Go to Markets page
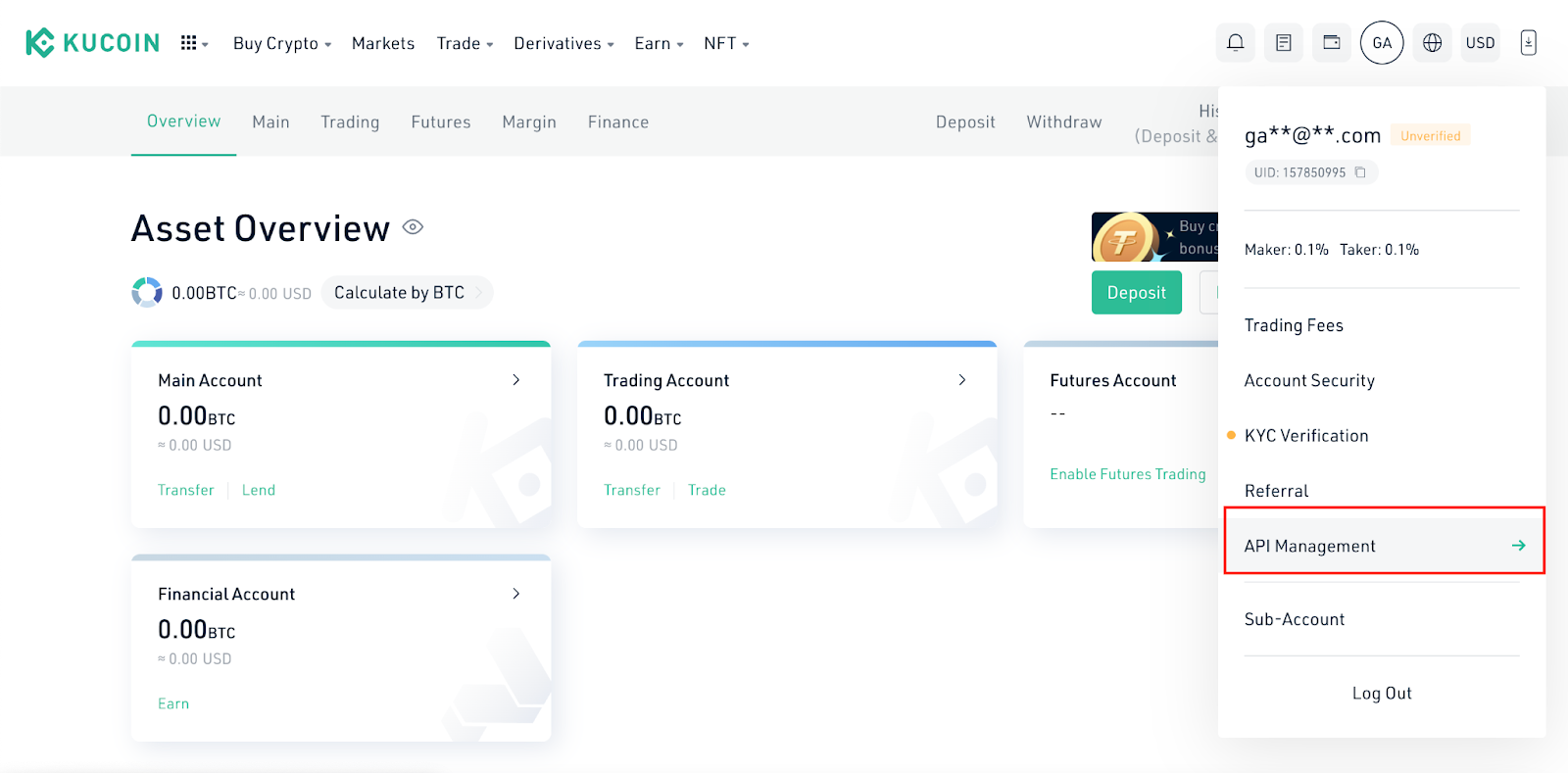Image resolution: width=1568 pixels, height=773 pixels. pos(383,43)
